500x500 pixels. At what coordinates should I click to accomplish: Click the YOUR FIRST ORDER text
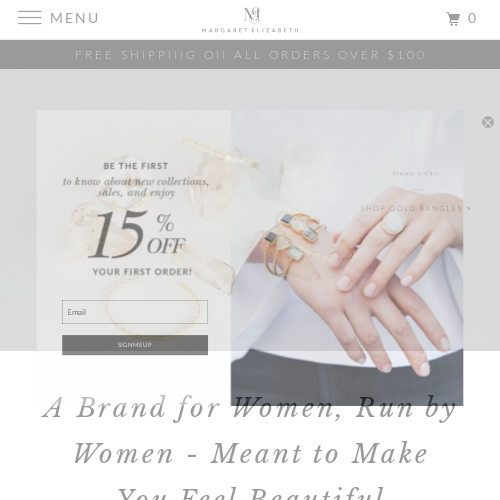[x=142, y=272]
